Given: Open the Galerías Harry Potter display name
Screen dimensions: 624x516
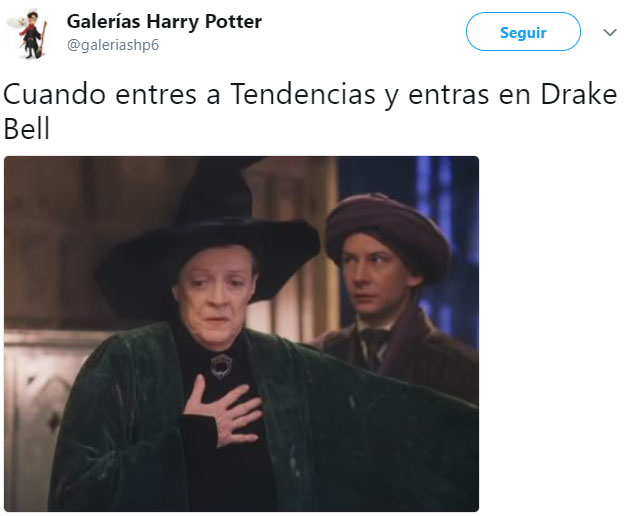Looking at the screenshot, I should point(164,21).
